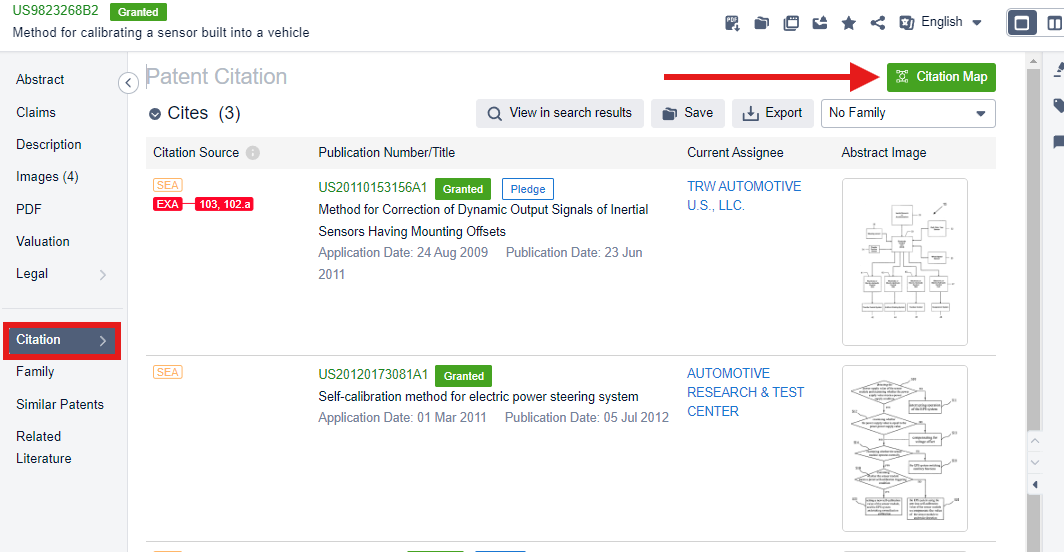1064x552 pixels.
Task: Click the comment icon on right edge
Action: tap(1058, 143)
